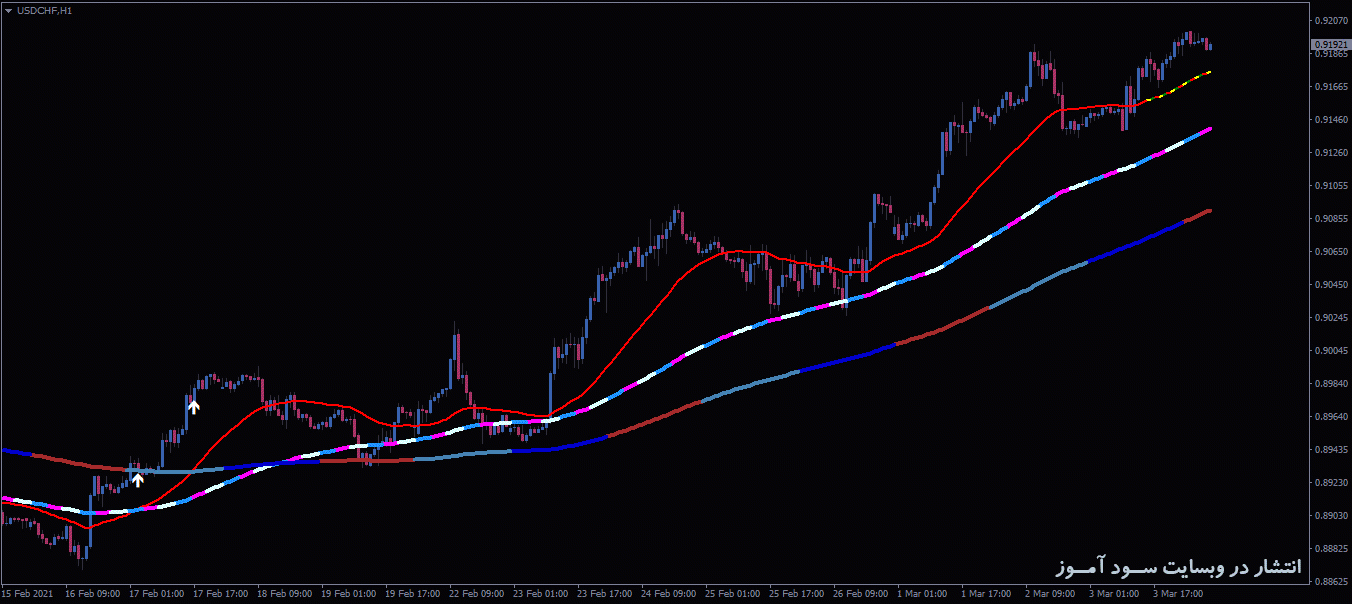Click the 23 Feb 01:00 time label
This screenshot has width=1352, height=604.
541,594
